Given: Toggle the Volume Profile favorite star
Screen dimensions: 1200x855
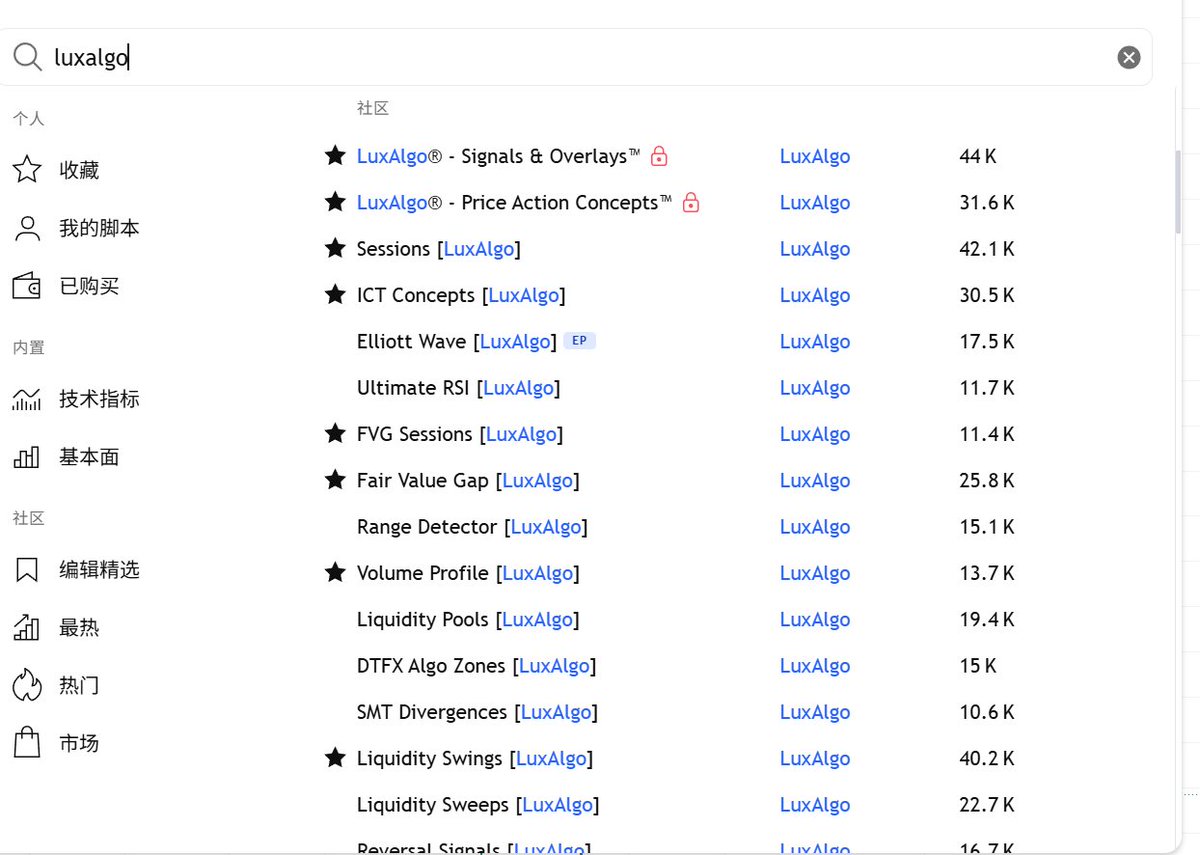Looking at the screenshot, I should pos(335,572).
